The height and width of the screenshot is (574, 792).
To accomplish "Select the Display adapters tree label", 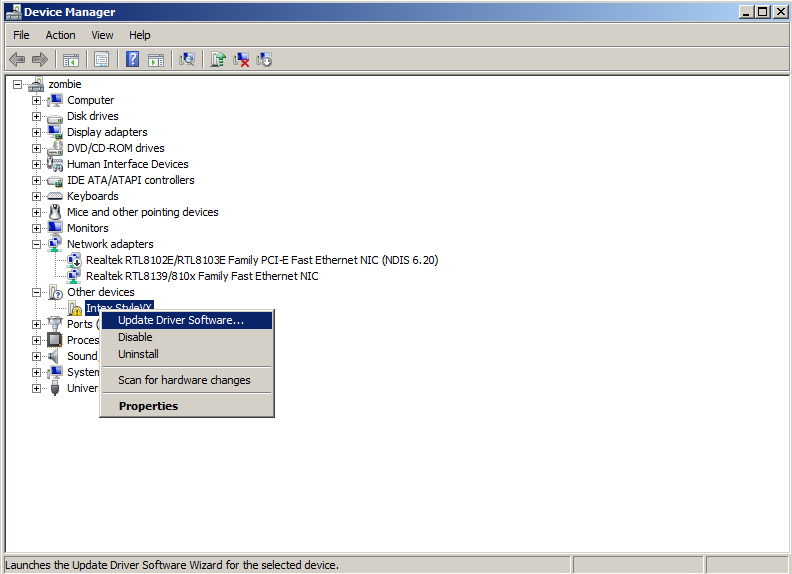I will 107,132.
